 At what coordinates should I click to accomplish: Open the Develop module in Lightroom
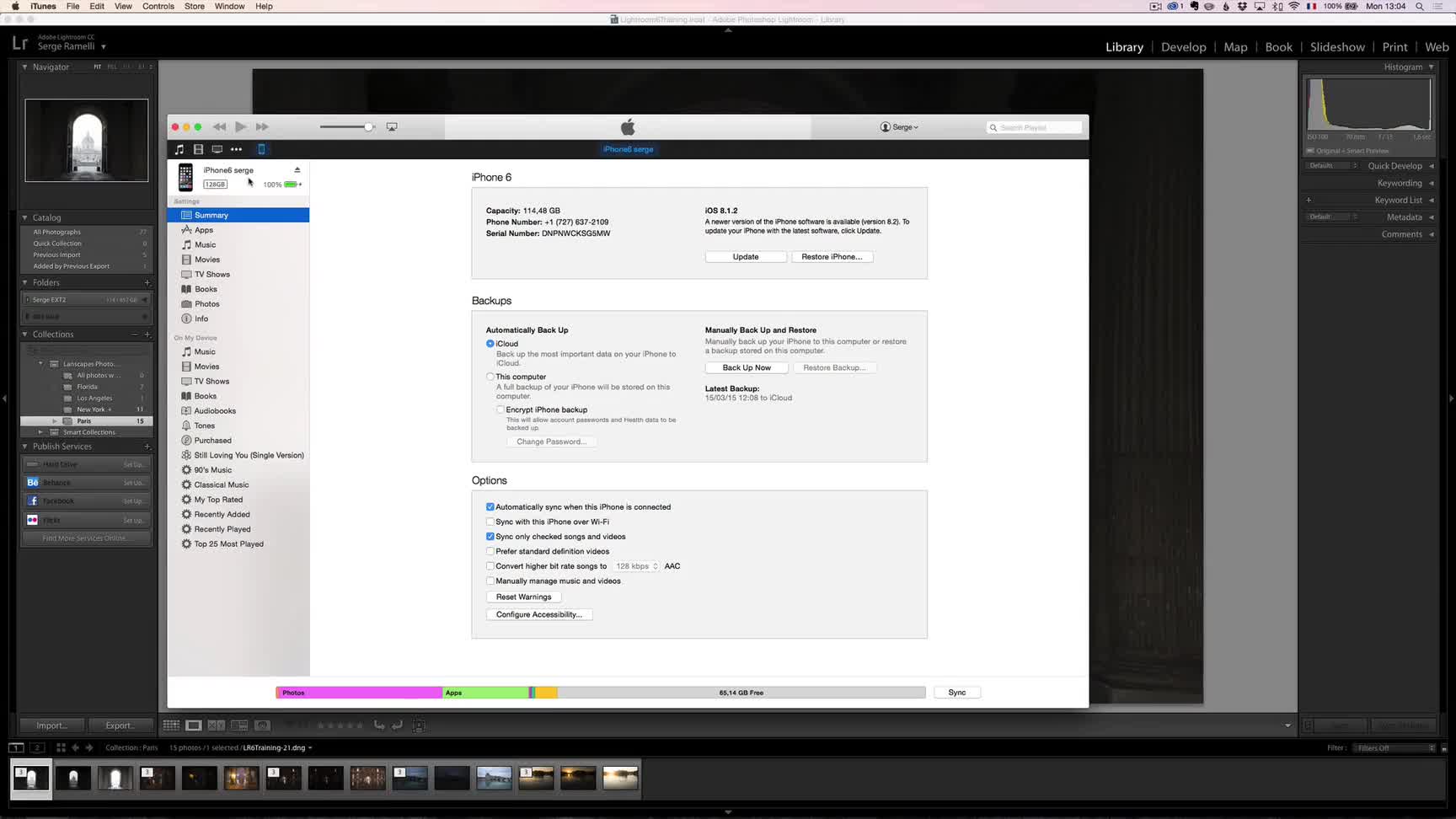pos(1183,47)
